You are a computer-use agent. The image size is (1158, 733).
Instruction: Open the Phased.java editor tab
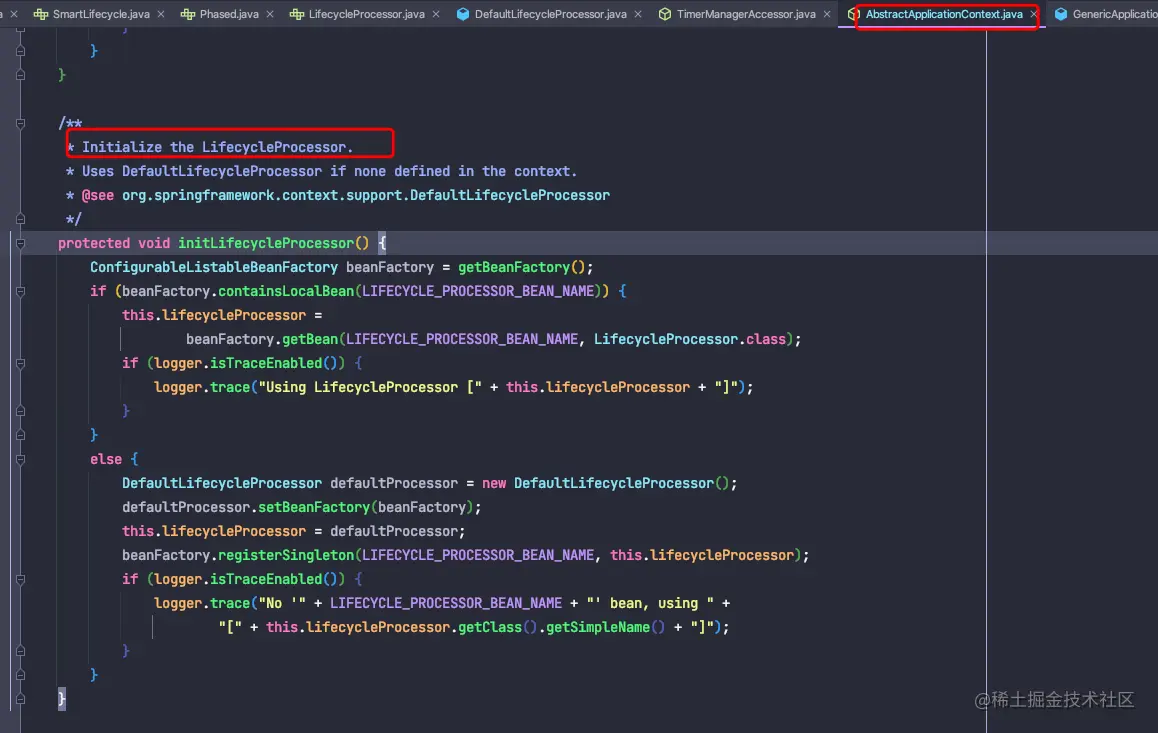click(x=229, y=14)
